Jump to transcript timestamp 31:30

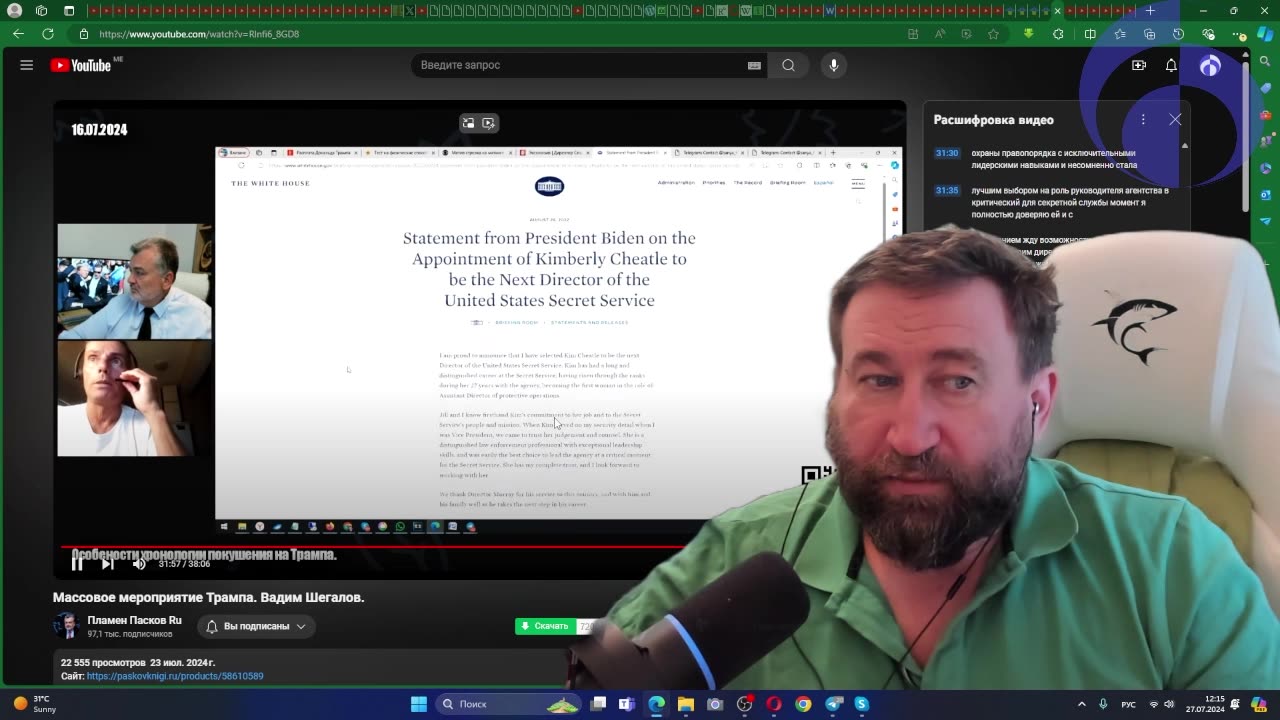947,153
